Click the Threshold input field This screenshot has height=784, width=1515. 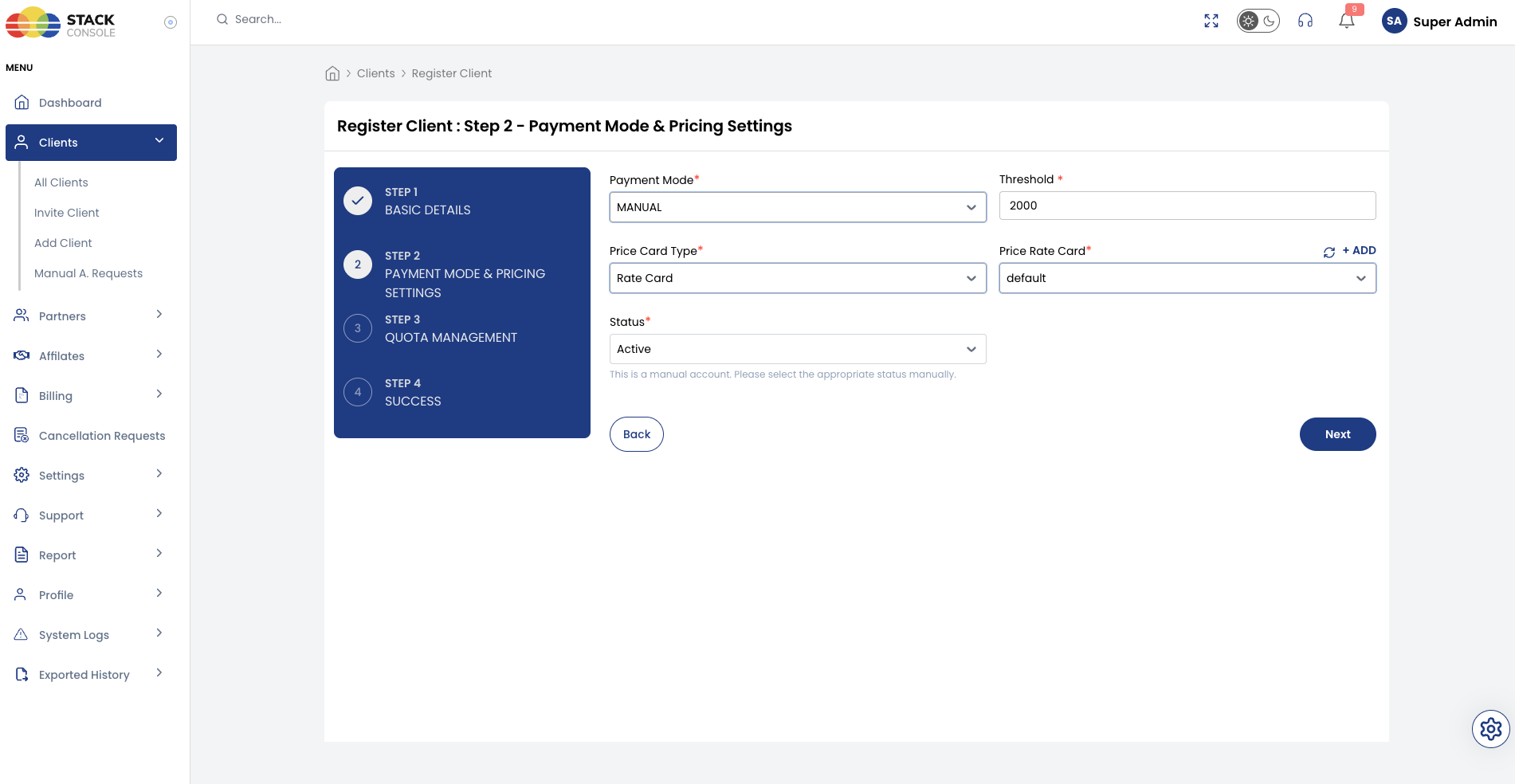pyautogui.click(x=1187, y=206)
